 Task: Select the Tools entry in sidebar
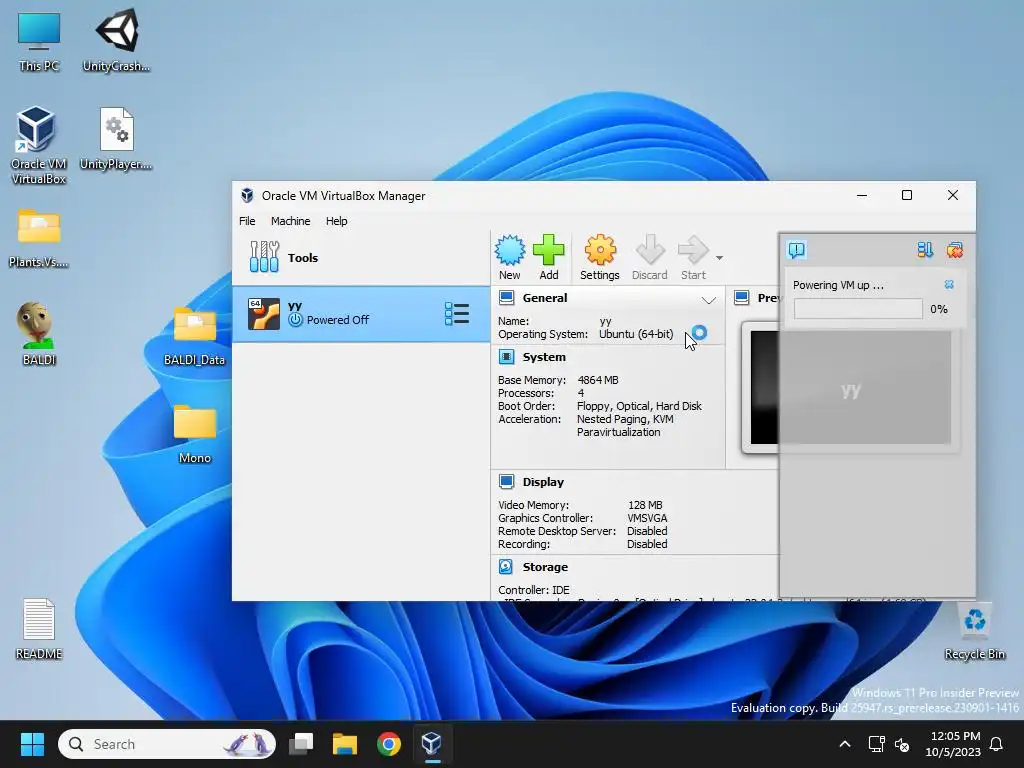tap(361, 257)
